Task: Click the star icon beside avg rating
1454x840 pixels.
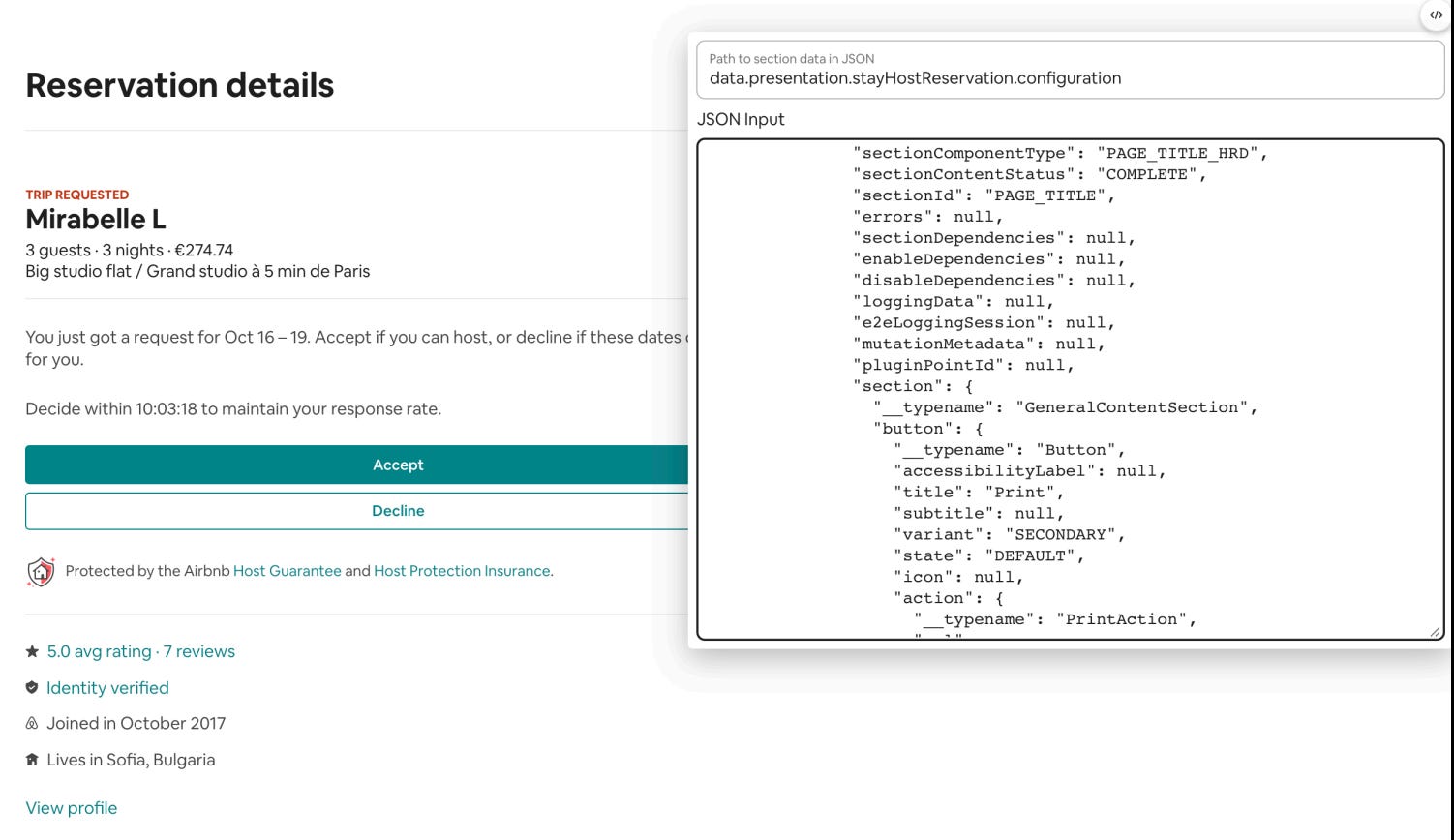Action: (x=32, y=651)
